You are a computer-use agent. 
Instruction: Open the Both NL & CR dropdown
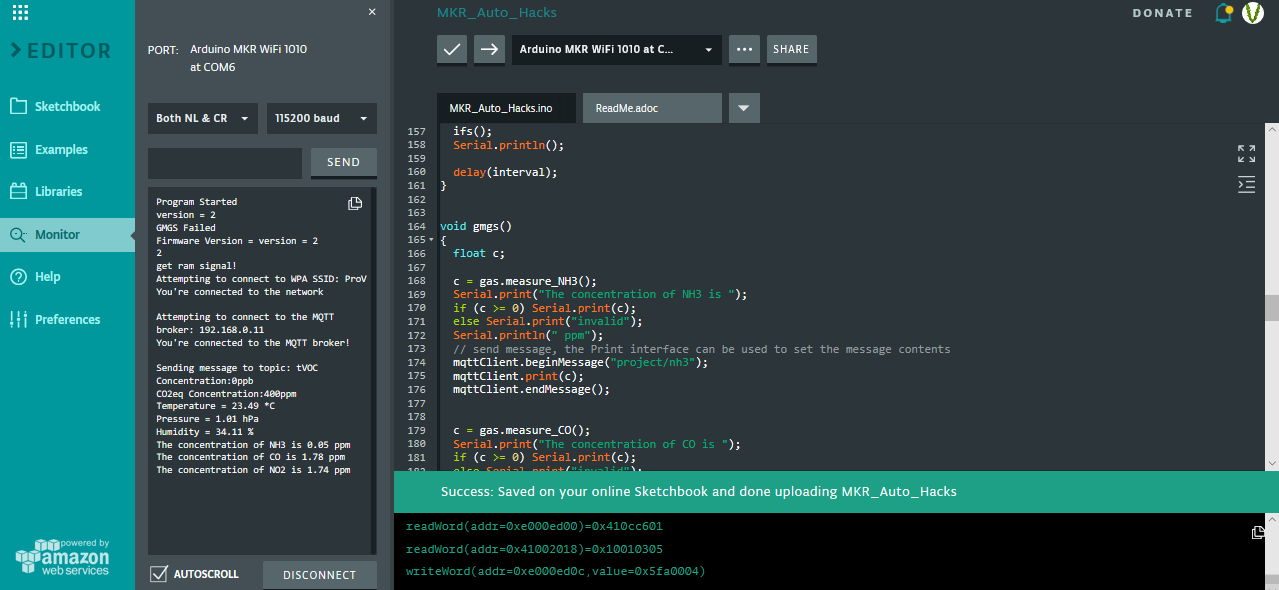203,118
